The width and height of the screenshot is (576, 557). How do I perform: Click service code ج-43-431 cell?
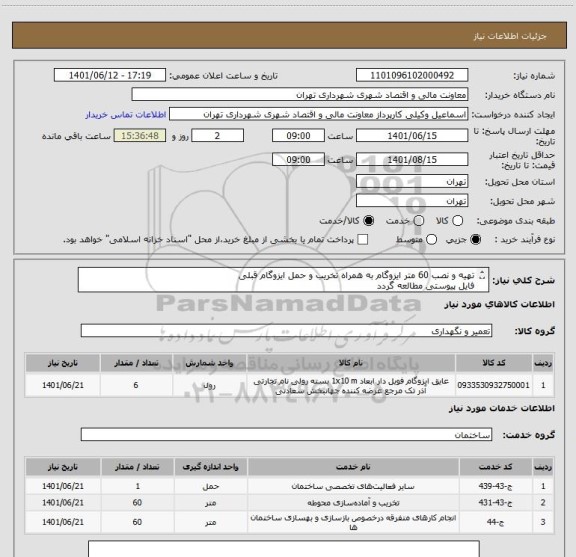496,502
